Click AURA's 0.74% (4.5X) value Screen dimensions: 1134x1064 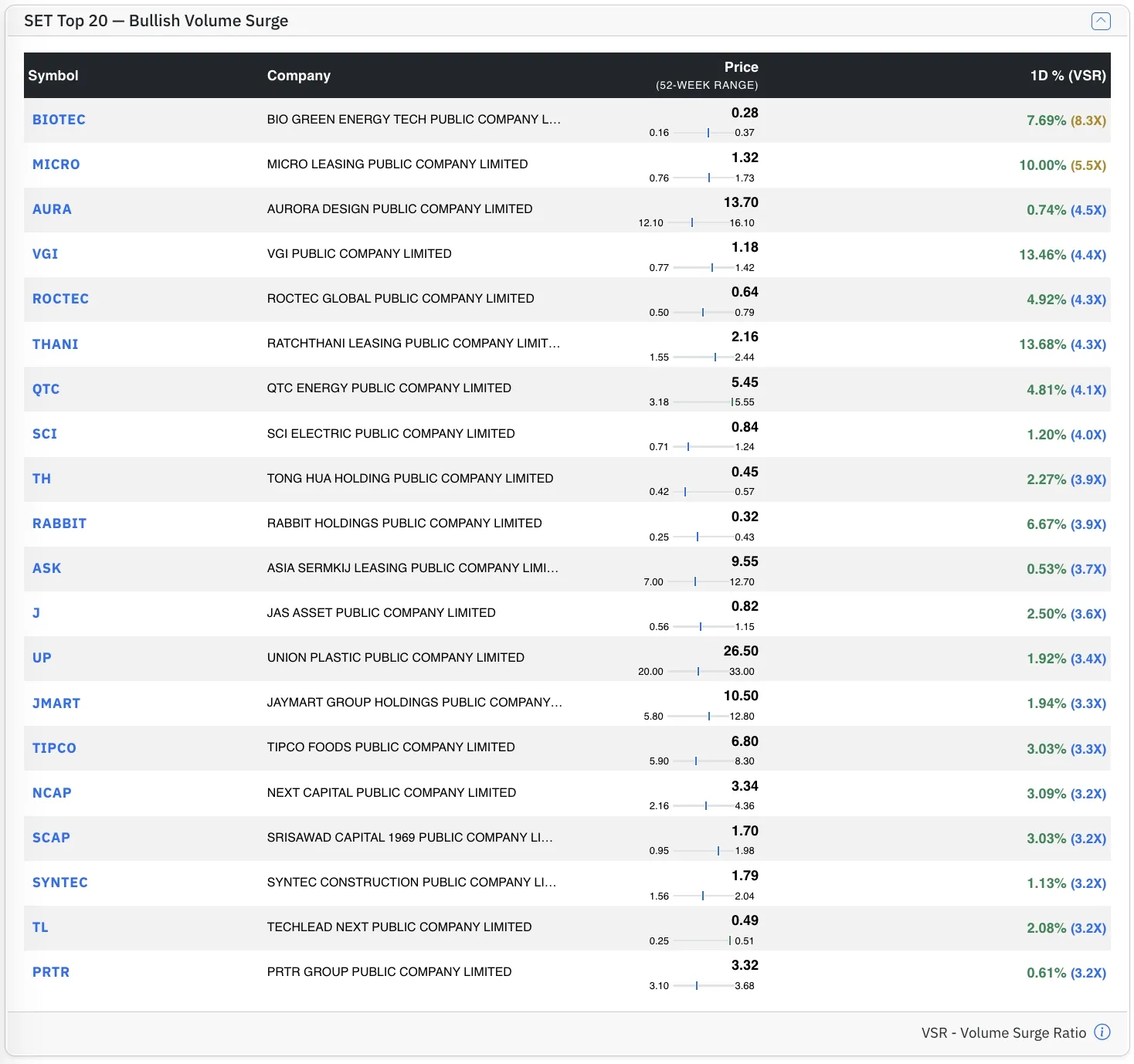pyautogui.click(x=1066, y=210)
